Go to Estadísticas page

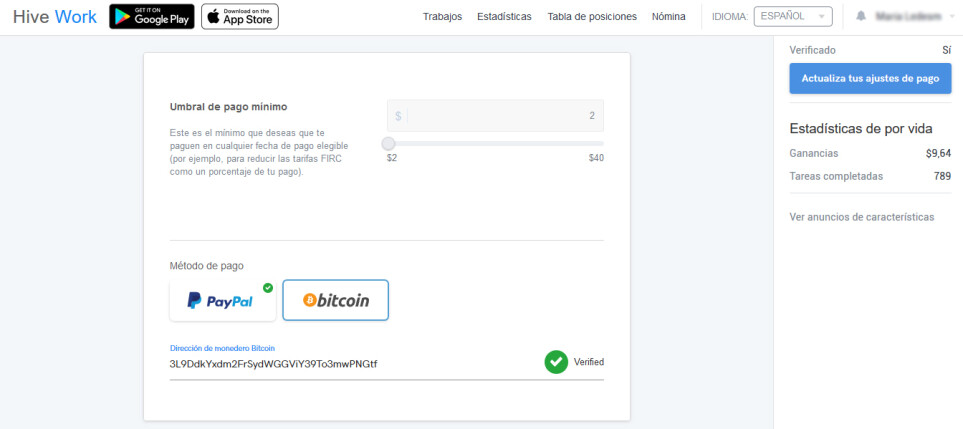pyautogui.click(x=504, y=17)
